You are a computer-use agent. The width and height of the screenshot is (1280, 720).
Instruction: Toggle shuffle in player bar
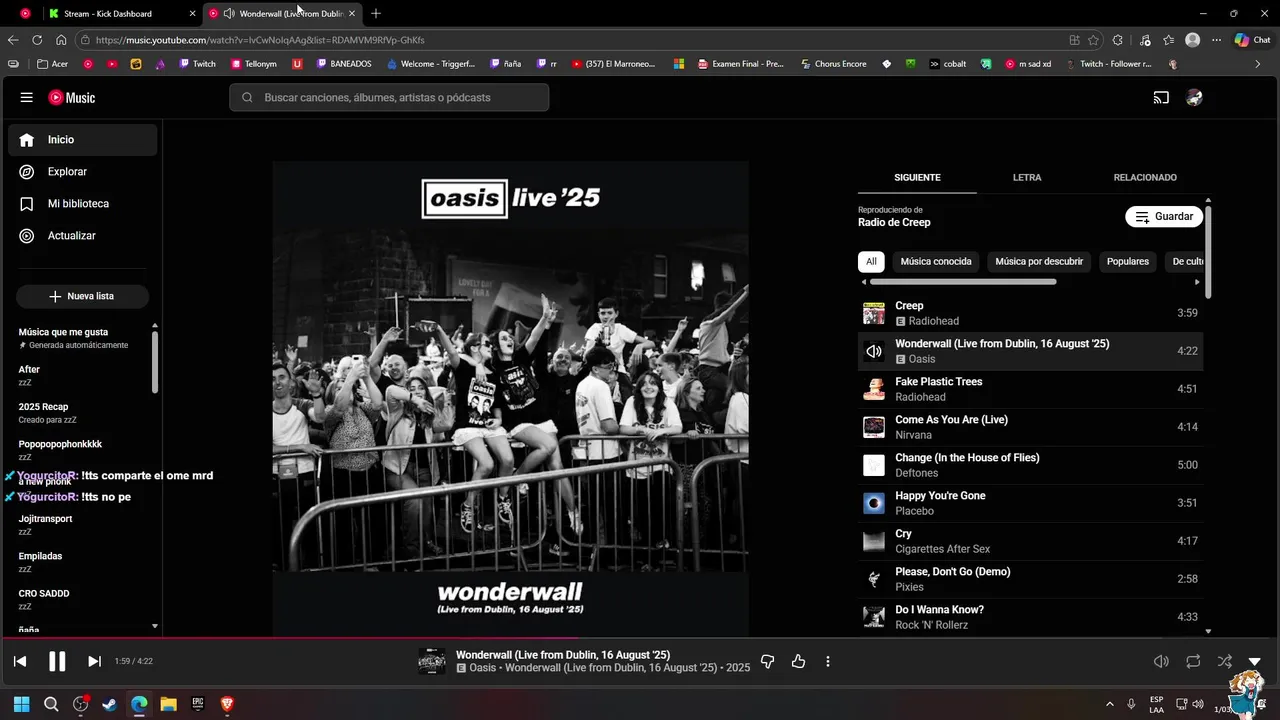coord(1225,661)
